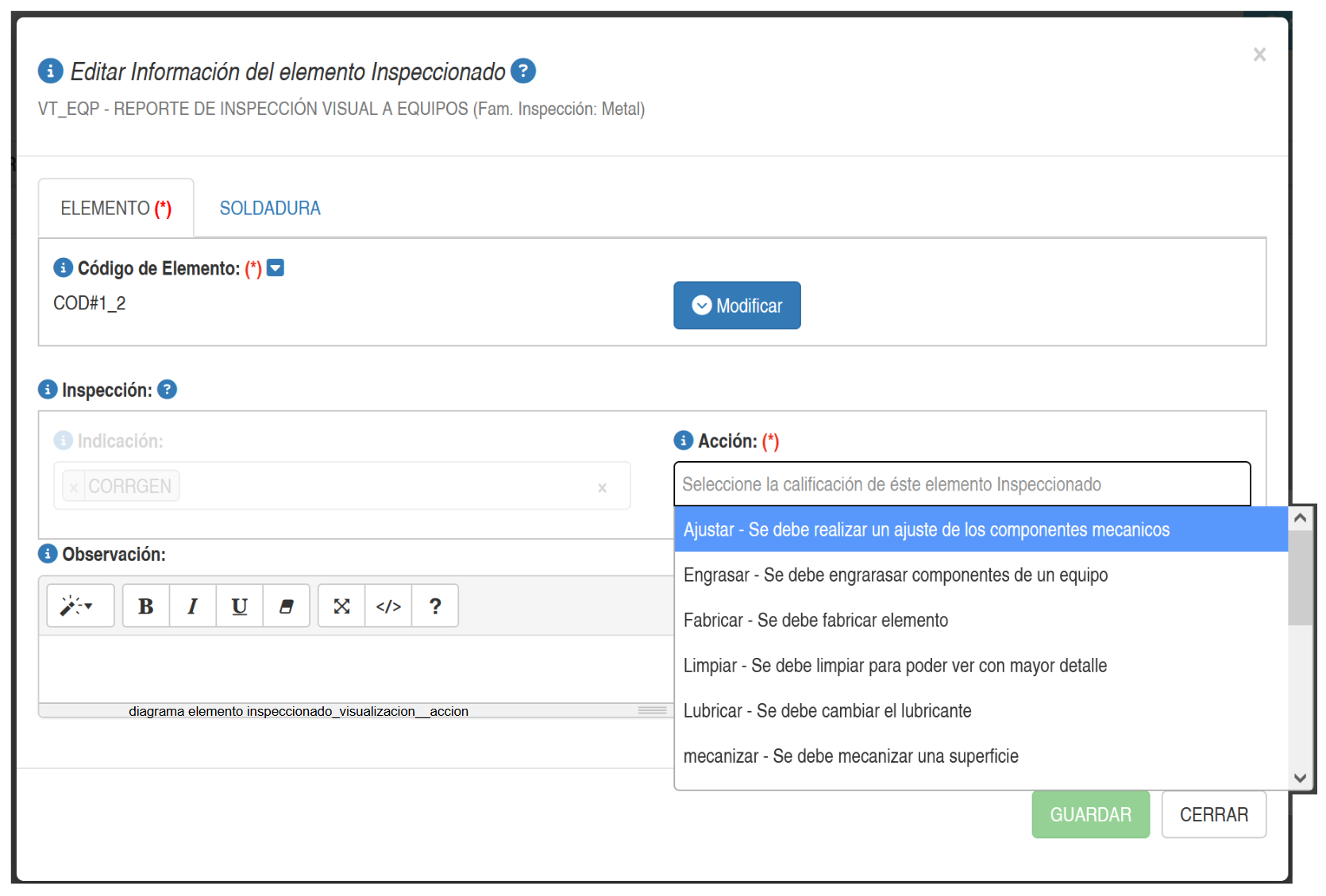Toggle italic text in the editor

[192, 606]
